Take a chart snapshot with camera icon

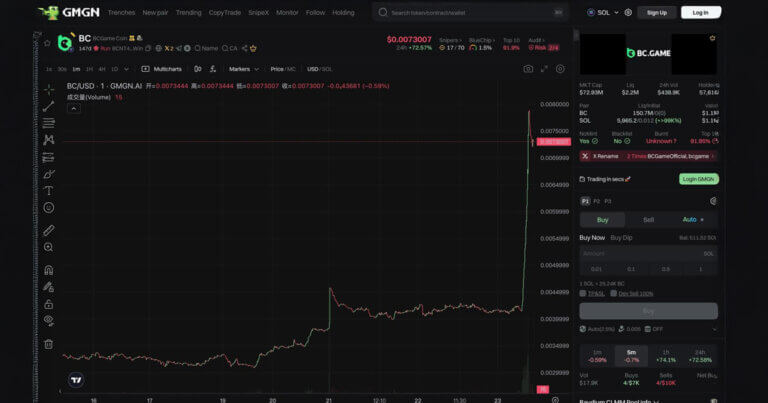(528, 69)
